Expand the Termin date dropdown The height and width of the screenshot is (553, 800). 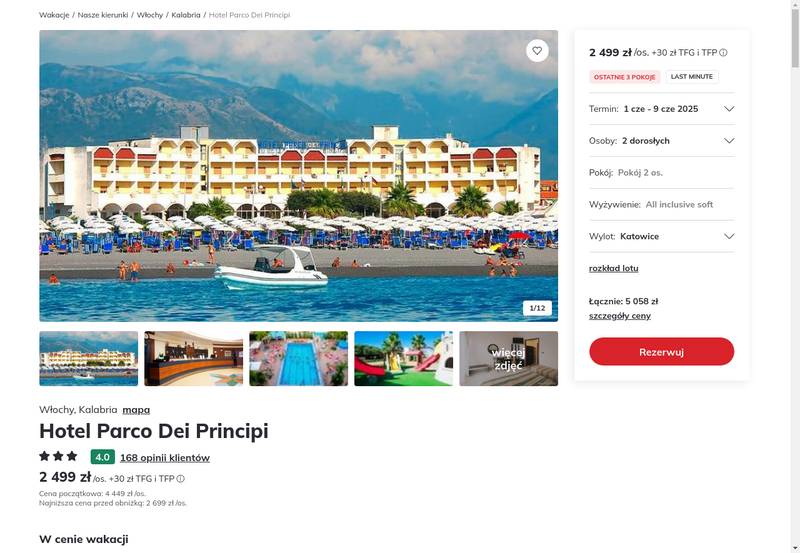(661, 109)
